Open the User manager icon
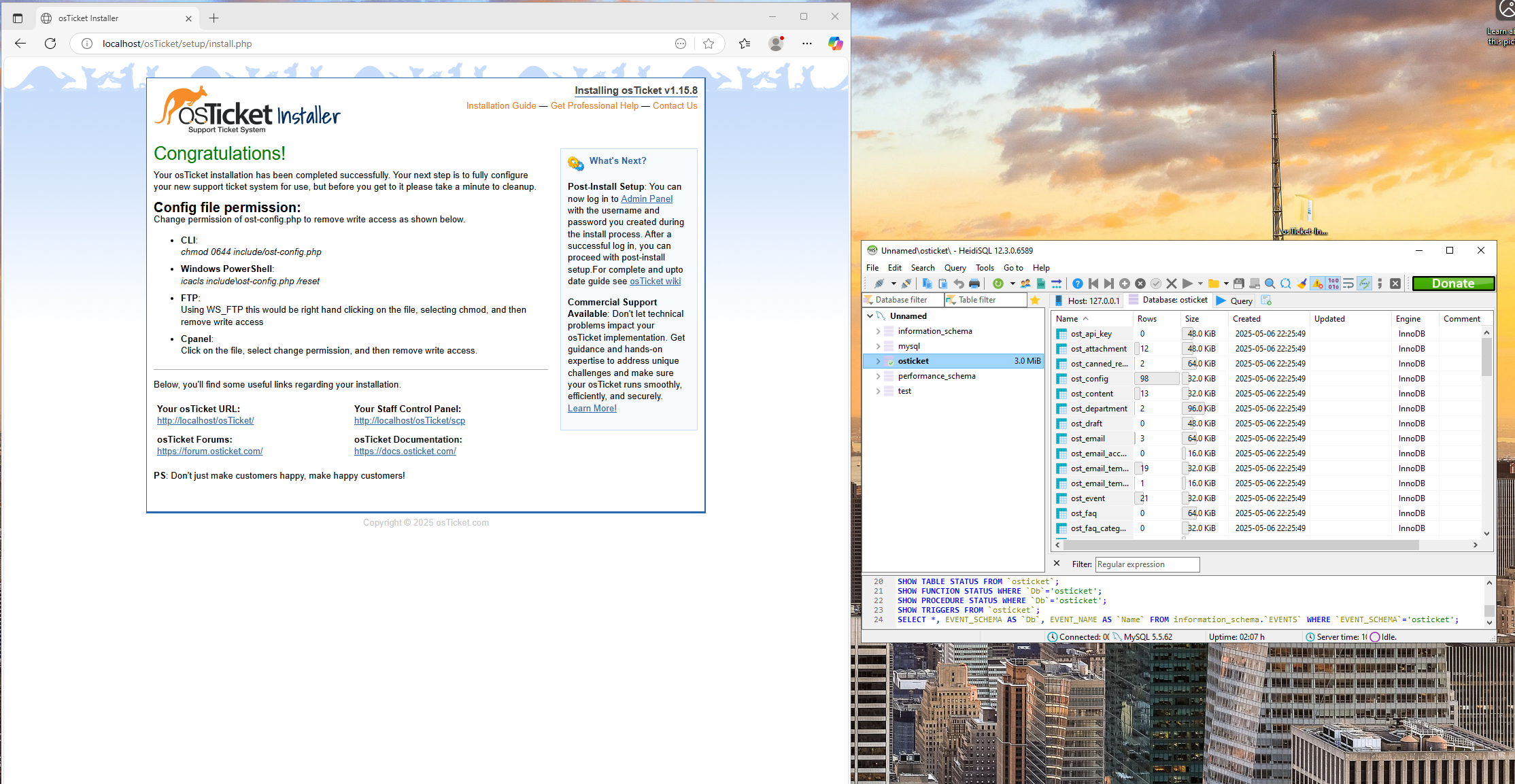 1025,284
